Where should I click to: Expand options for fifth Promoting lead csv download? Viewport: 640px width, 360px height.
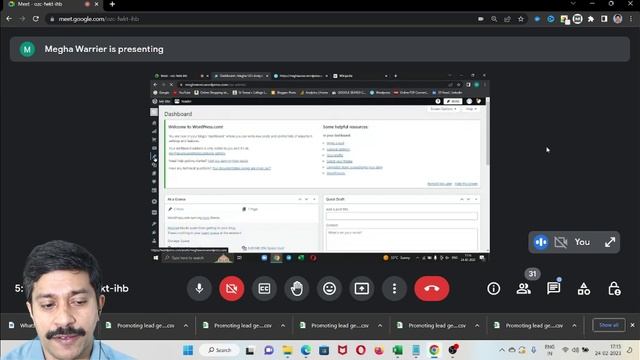point(574,325)
